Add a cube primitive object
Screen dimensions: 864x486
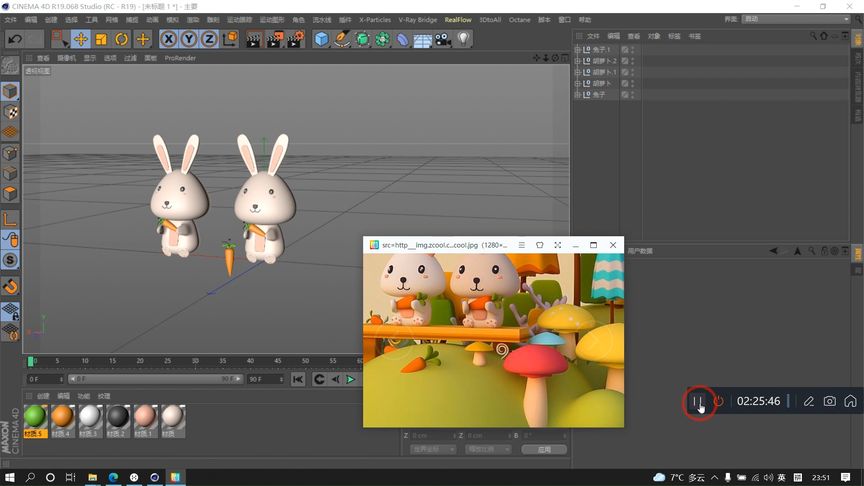tap(321, 39)
